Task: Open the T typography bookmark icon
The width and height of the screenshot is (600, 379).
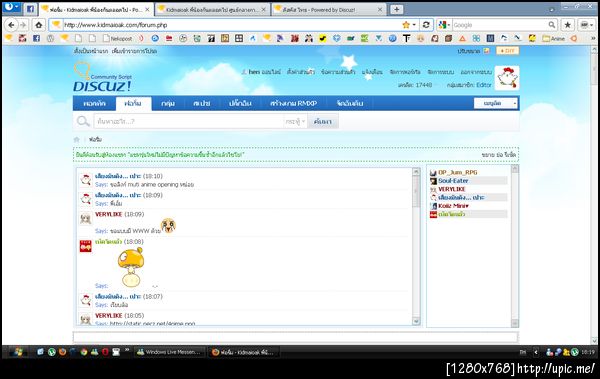Action: click(x=407, y=38)
